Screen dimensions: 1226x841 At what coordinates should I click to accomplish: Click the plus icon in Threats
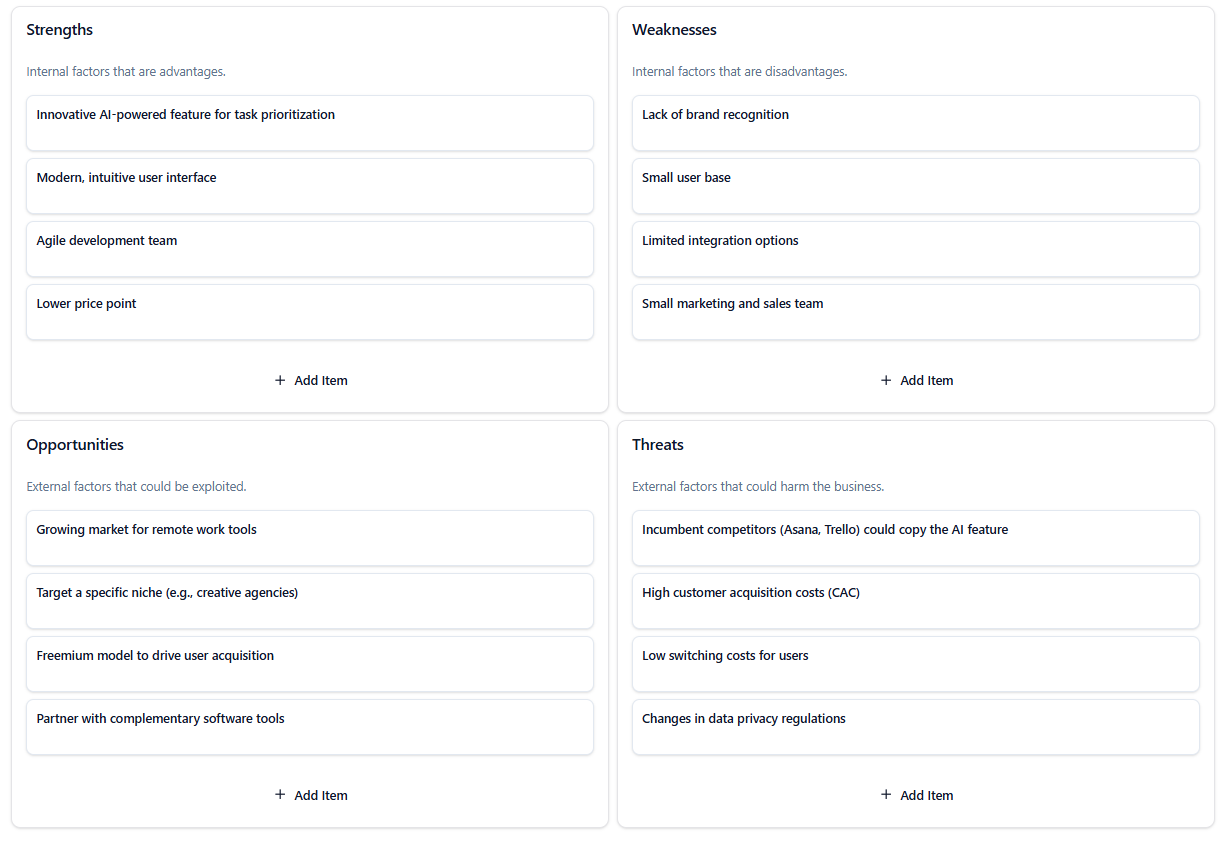886,796
